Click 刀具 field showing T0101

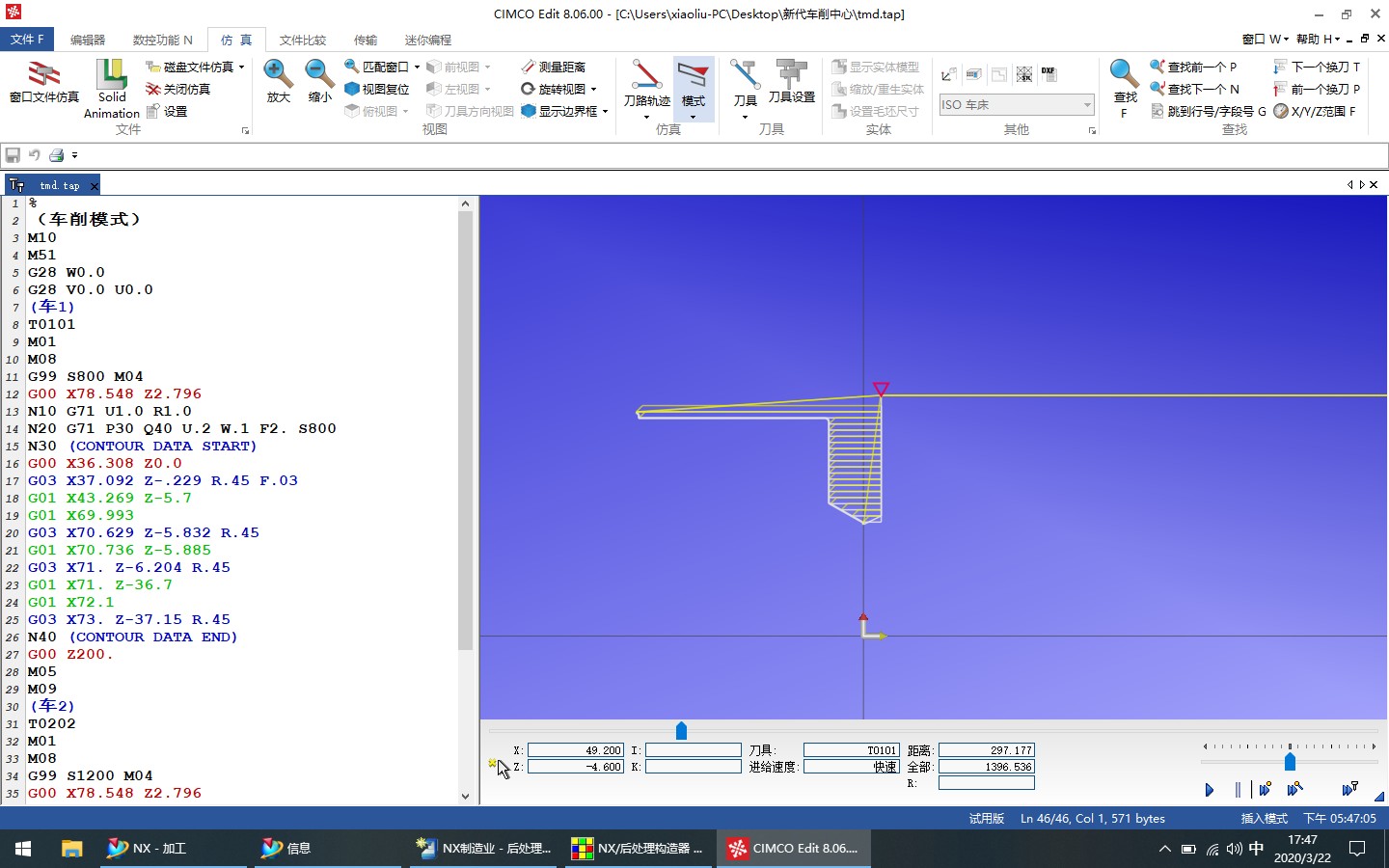852,750
